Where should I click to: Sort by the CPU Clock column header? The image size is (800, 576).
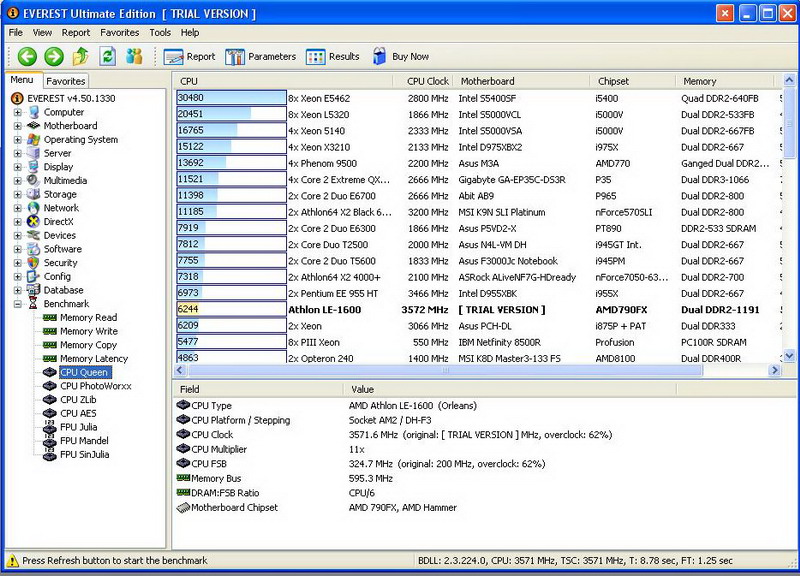[x=423, y=81]
